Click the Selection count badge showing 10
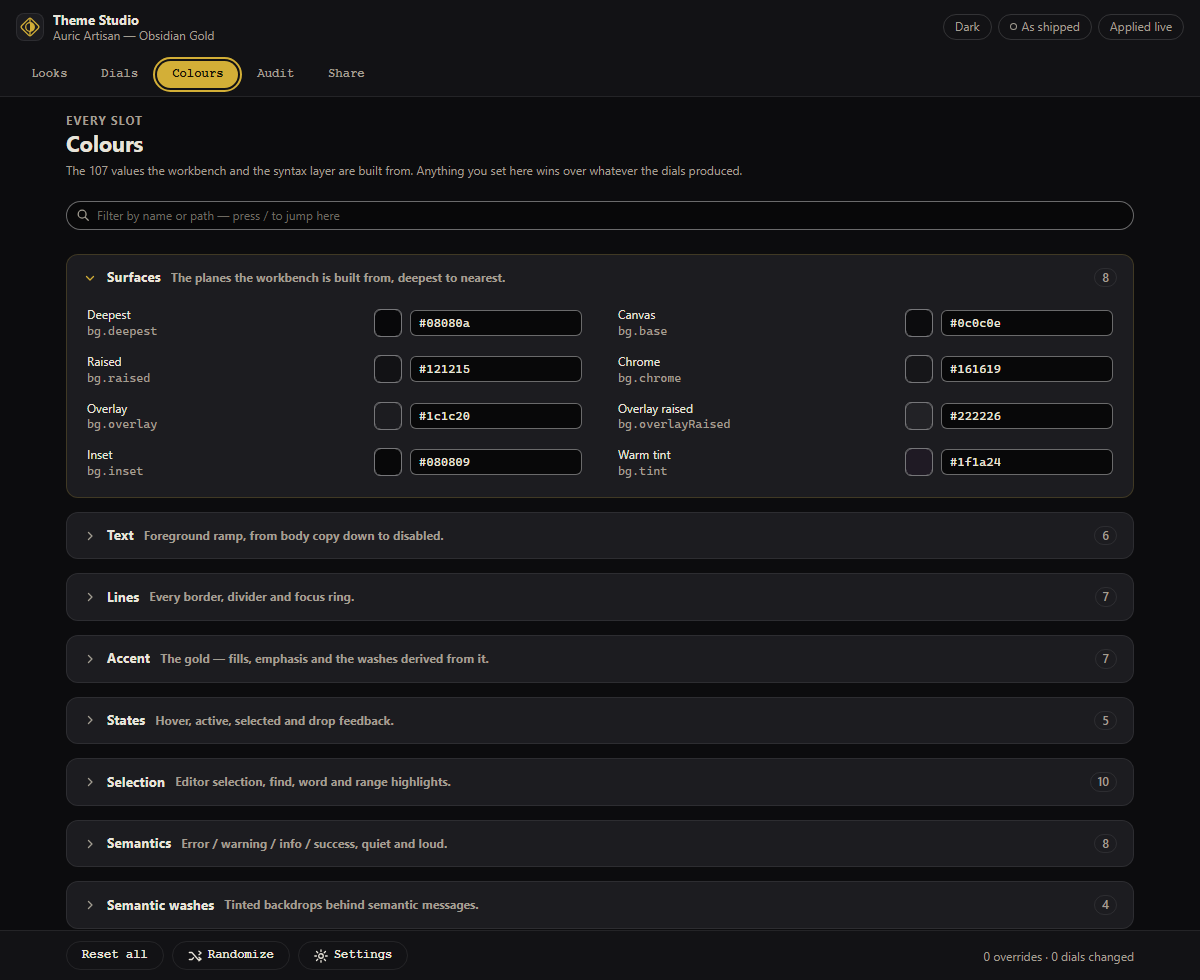Image resolution: width=1200 pixels, height=980 pixels. point(1103,782)
